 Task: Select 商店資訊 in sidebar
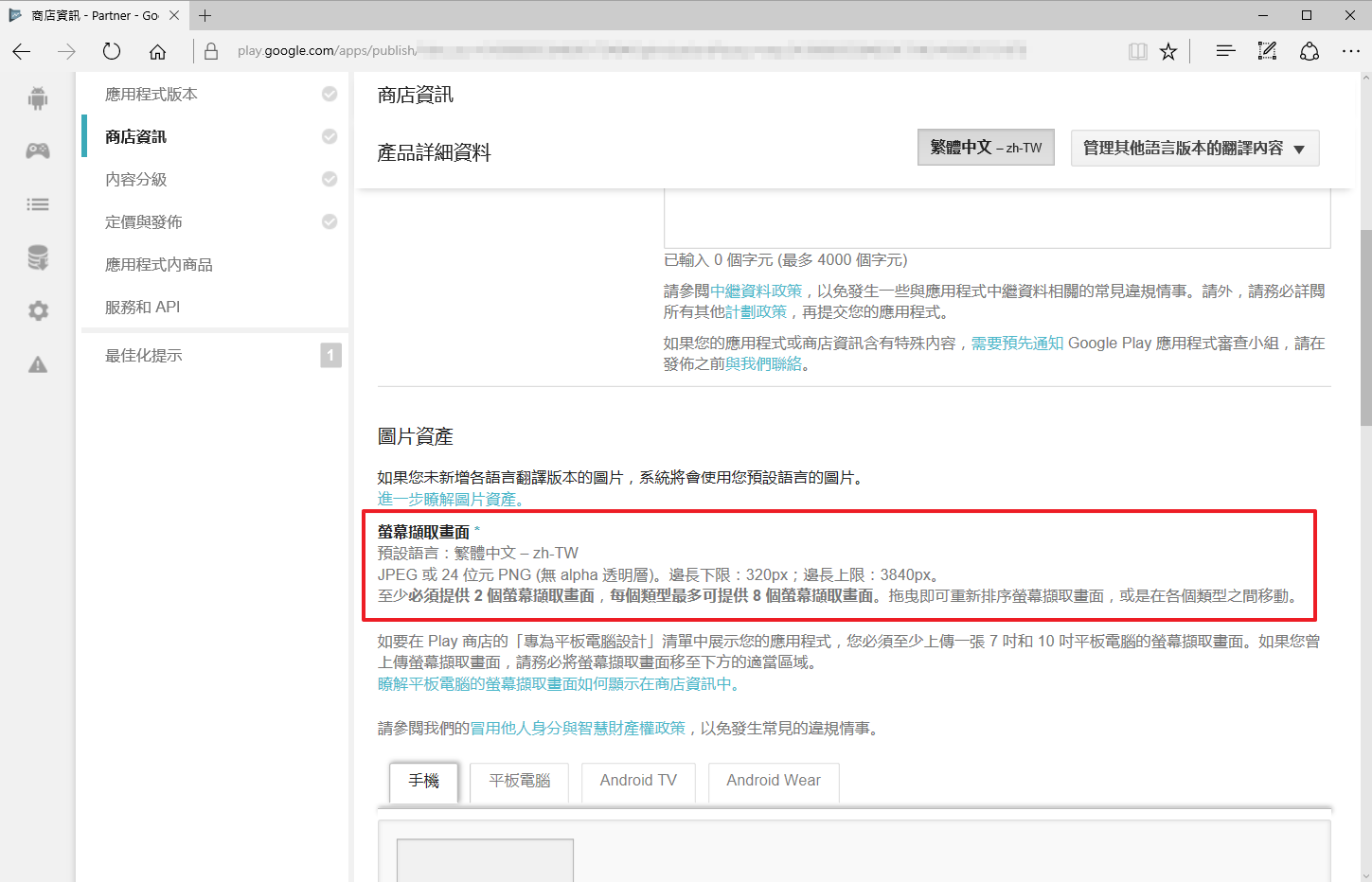coord(135,136)
